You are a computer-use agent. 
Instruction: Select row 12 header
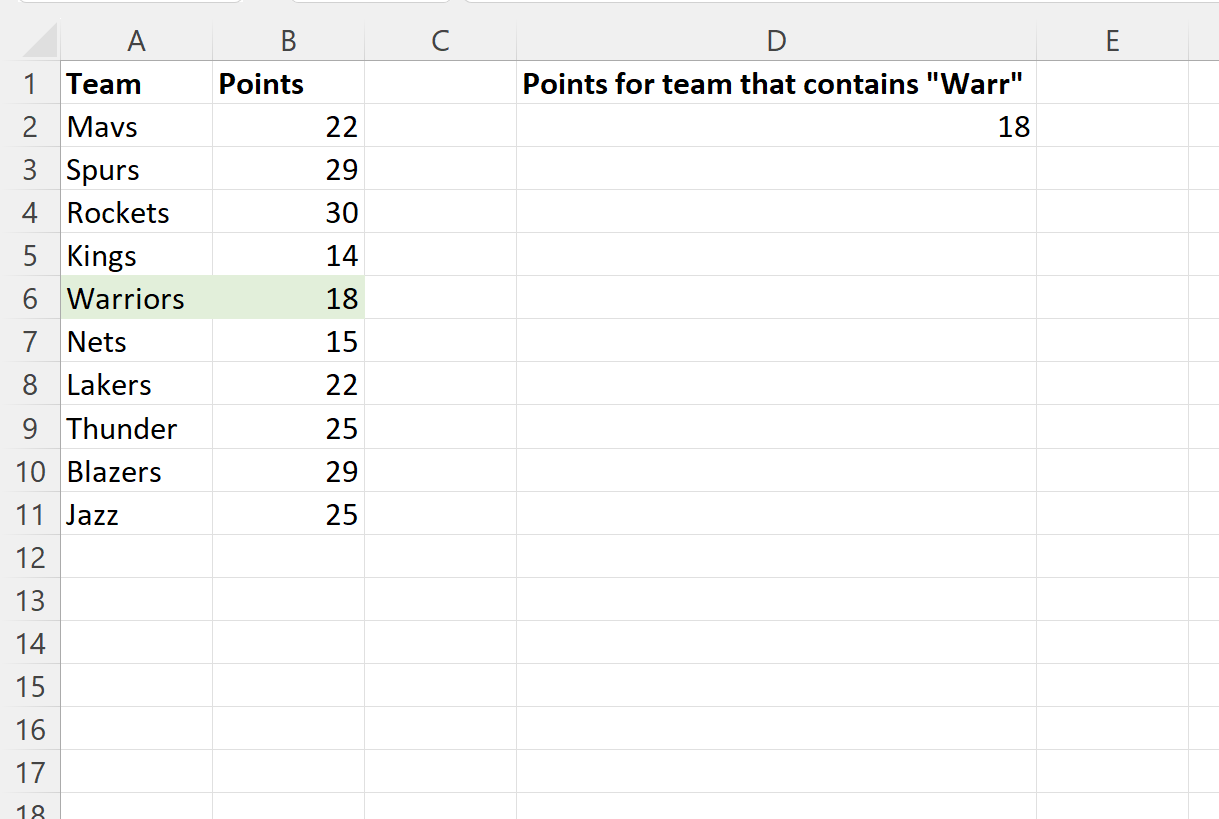click(30, 557)
